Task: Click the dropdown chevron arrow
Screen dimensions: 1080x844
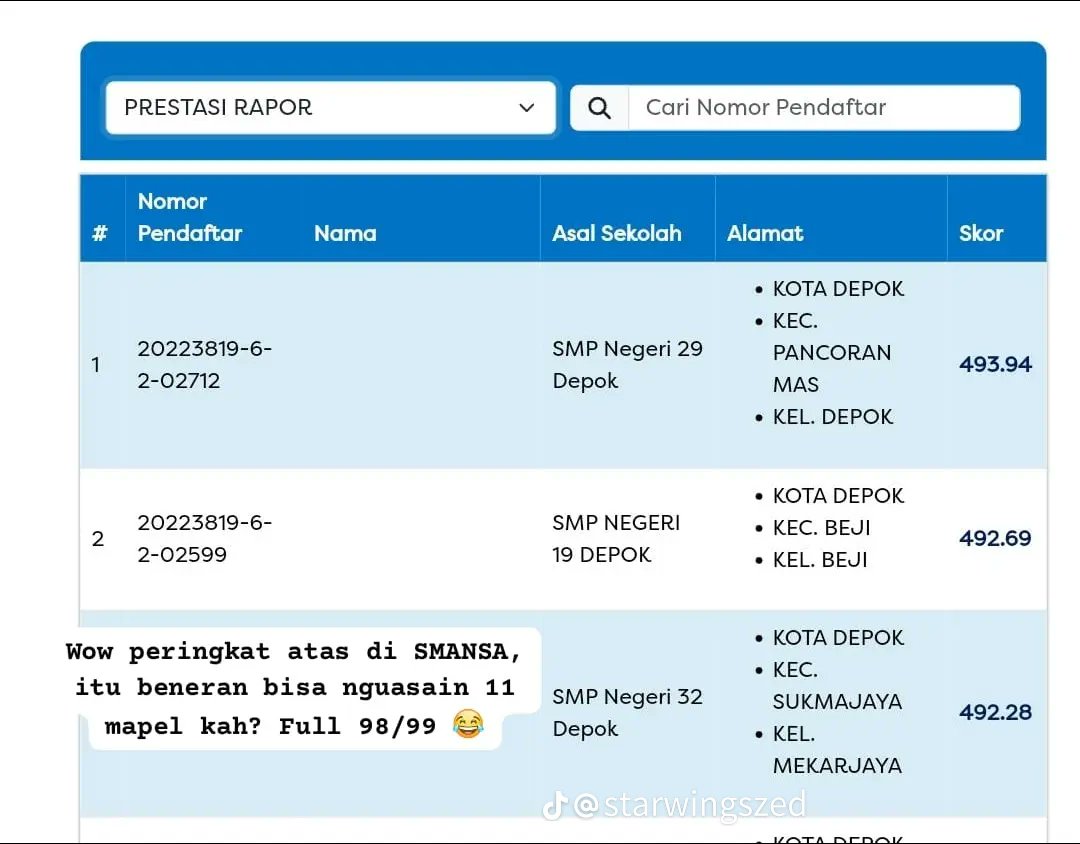Action: pos(527,107)
